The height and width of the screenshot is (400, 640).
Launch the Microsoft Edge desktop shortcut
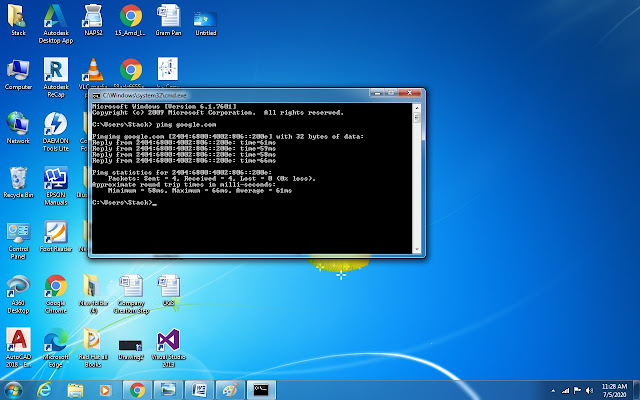point(56,348)
